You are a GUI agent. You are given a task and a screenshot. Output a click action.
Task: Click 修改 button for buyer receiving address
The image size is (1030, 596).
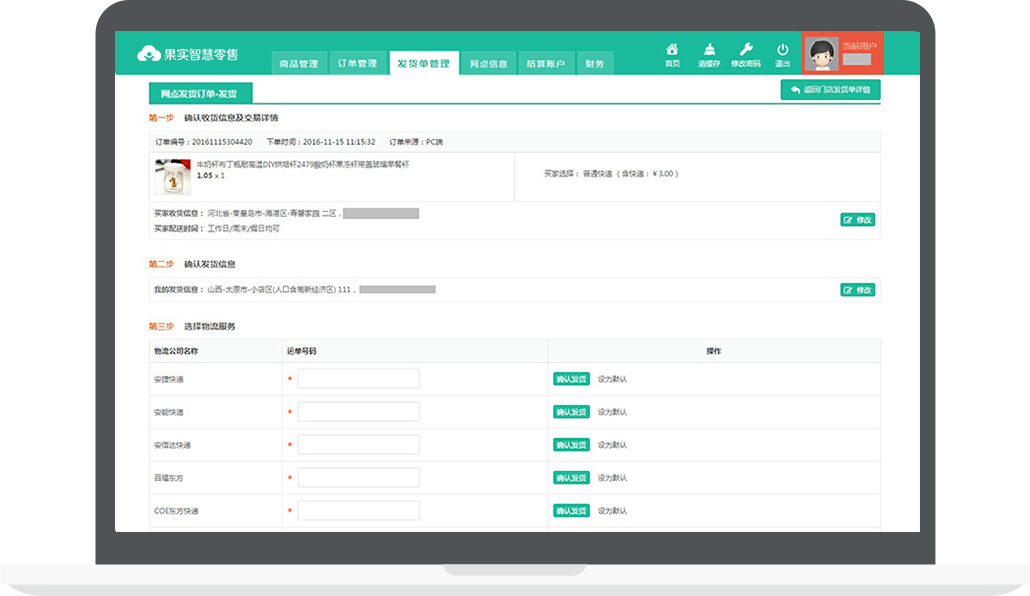(x=857, y=220)
